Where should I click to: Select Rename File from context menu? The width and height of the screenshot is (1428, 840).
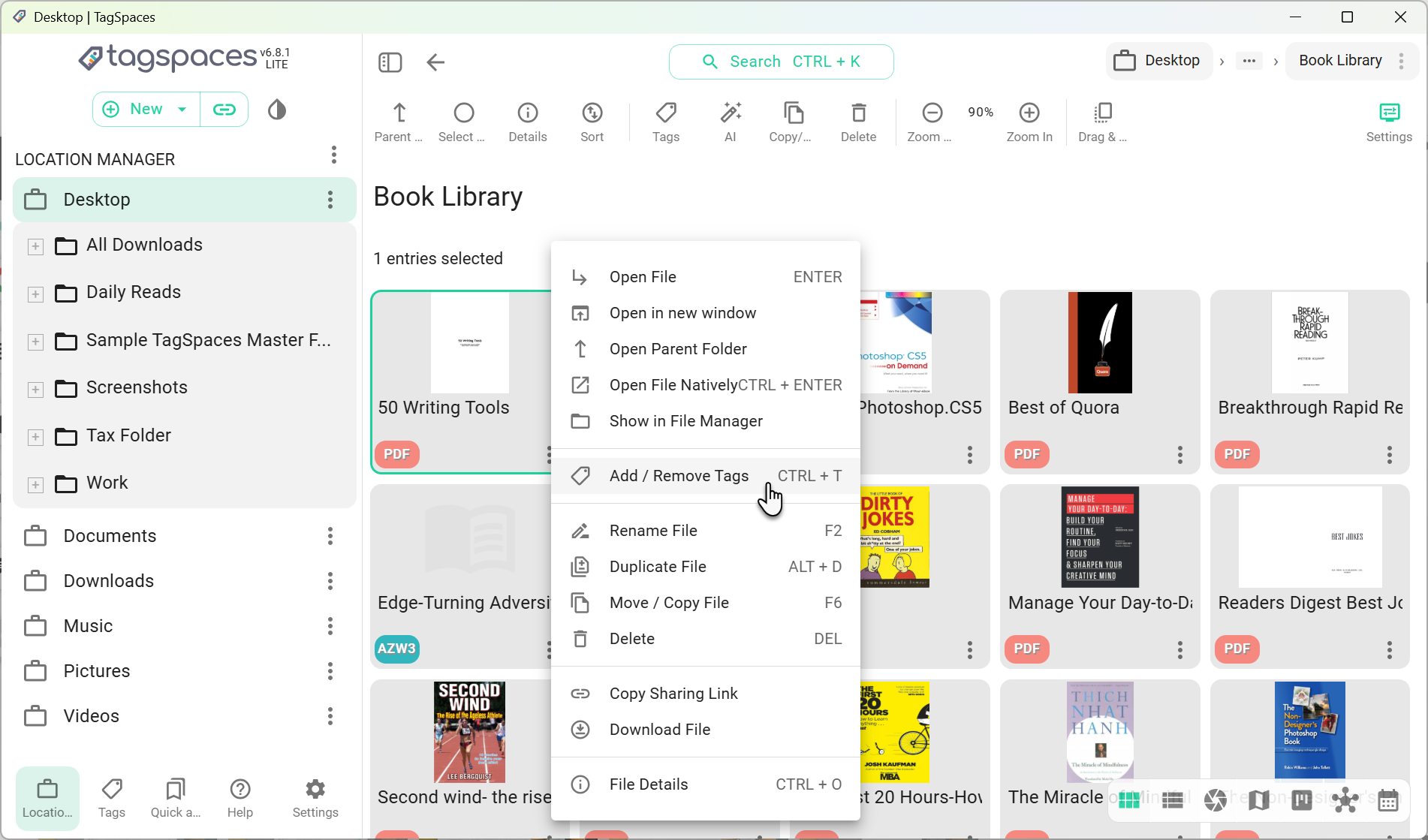coord(706,531)
